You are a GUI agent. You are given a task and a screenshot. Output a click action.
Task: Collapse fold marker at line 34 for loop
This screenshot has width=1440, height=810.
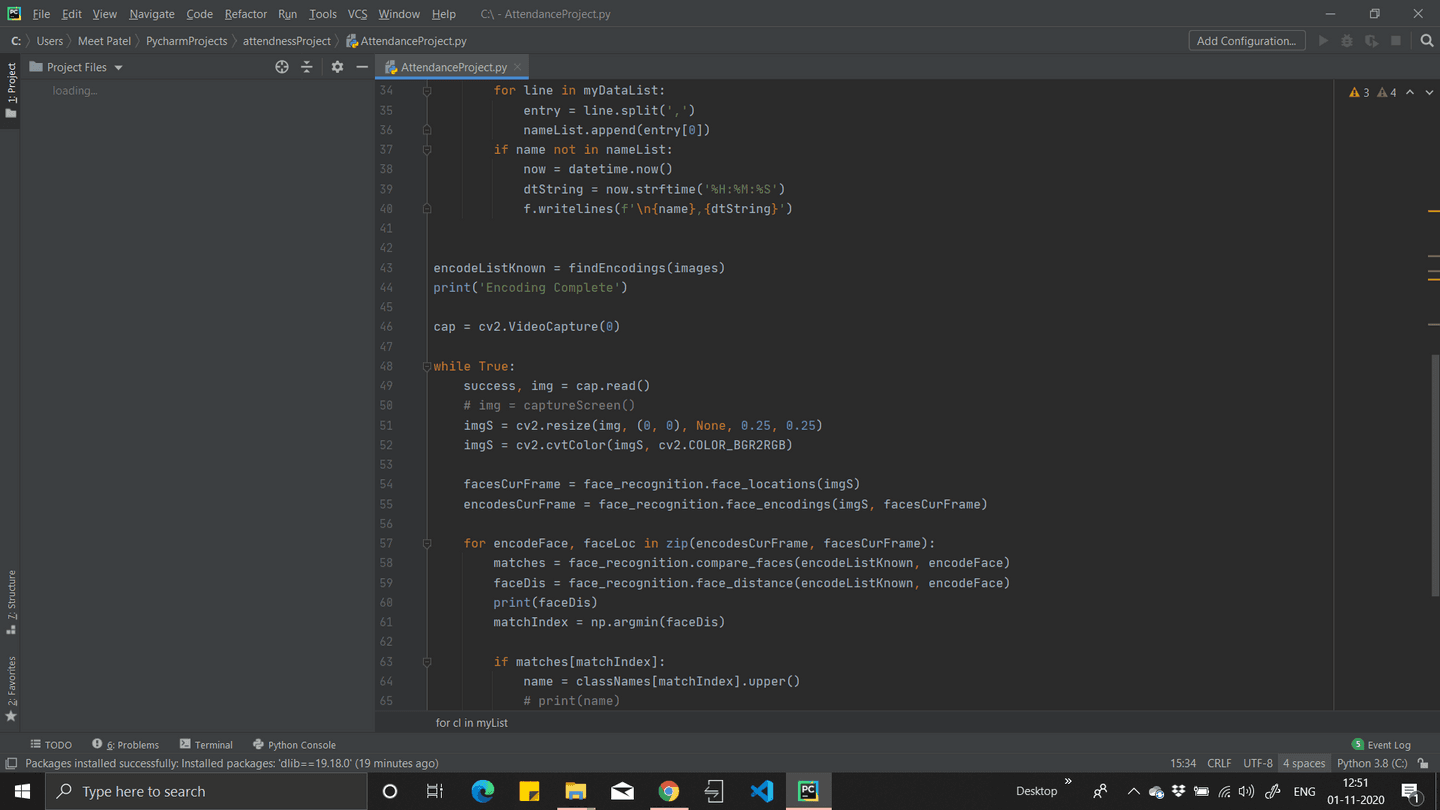point(427,90)
